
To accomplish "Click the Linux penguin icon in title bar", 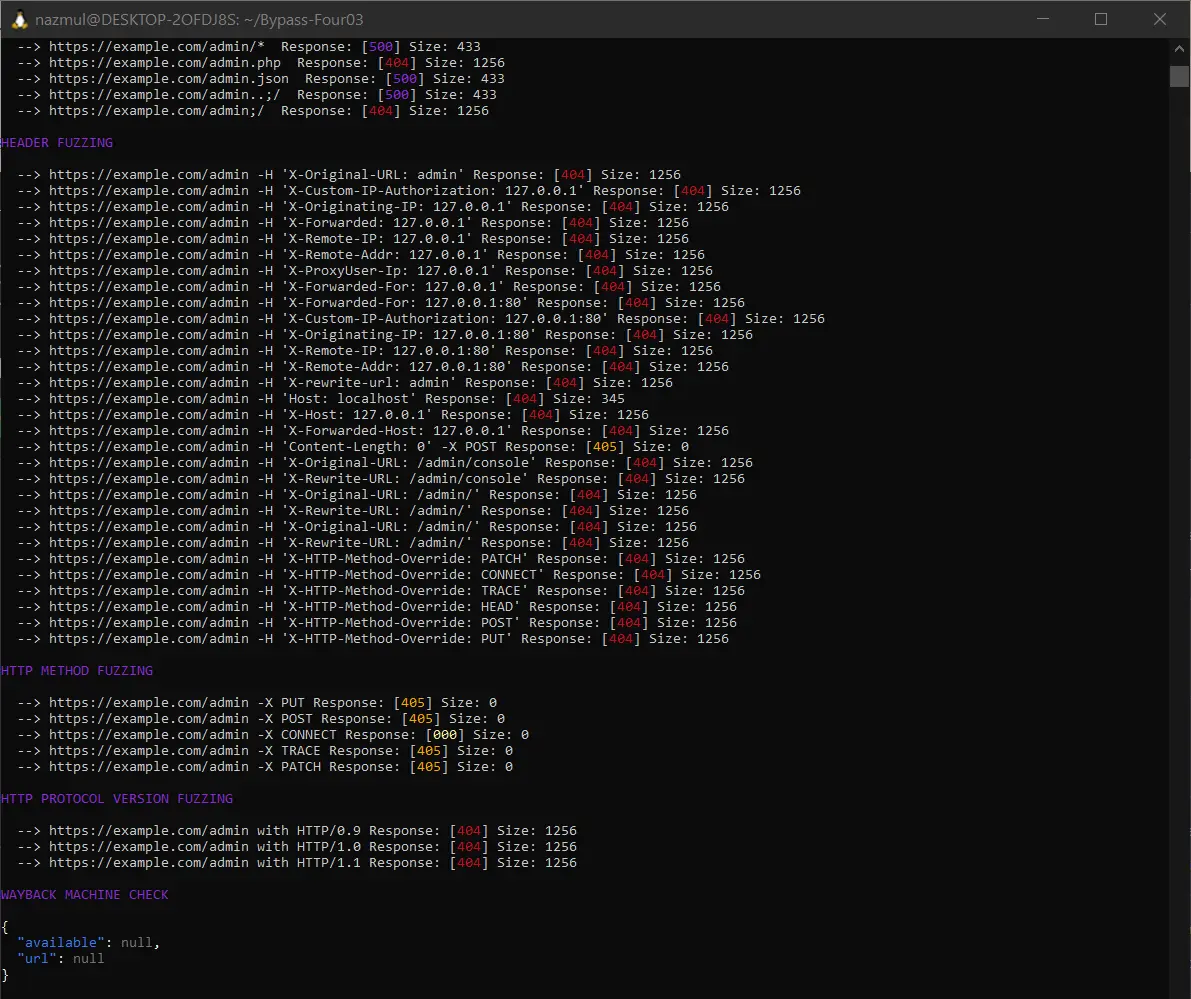I will pos(20,20).
